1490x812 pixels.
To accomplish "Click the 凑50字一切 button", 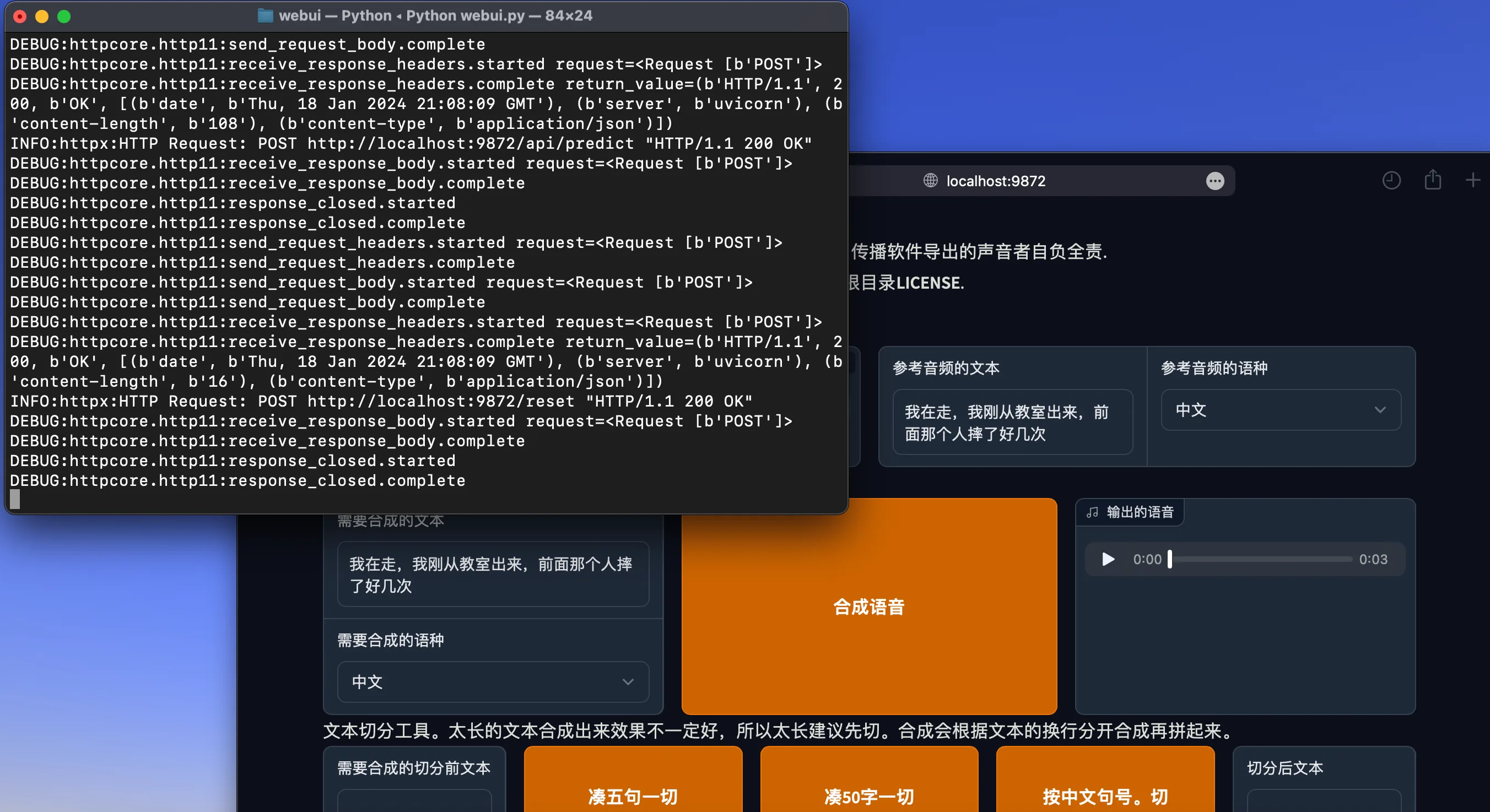I will pos(869,796).
